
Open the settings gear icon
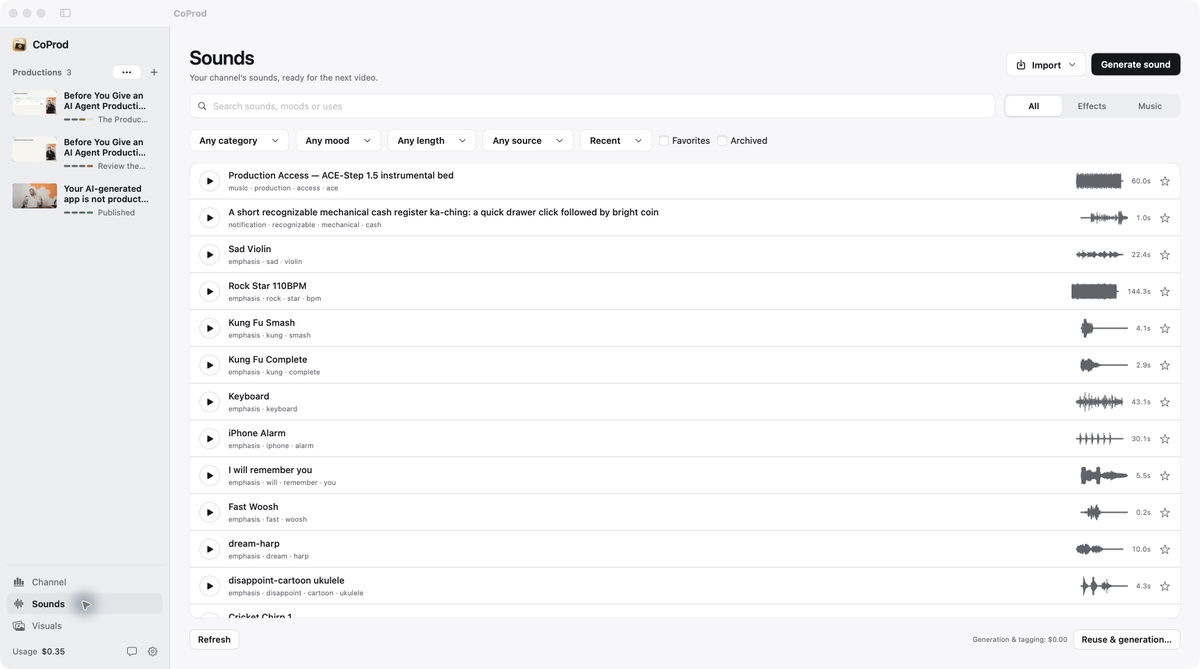(153, 651)
